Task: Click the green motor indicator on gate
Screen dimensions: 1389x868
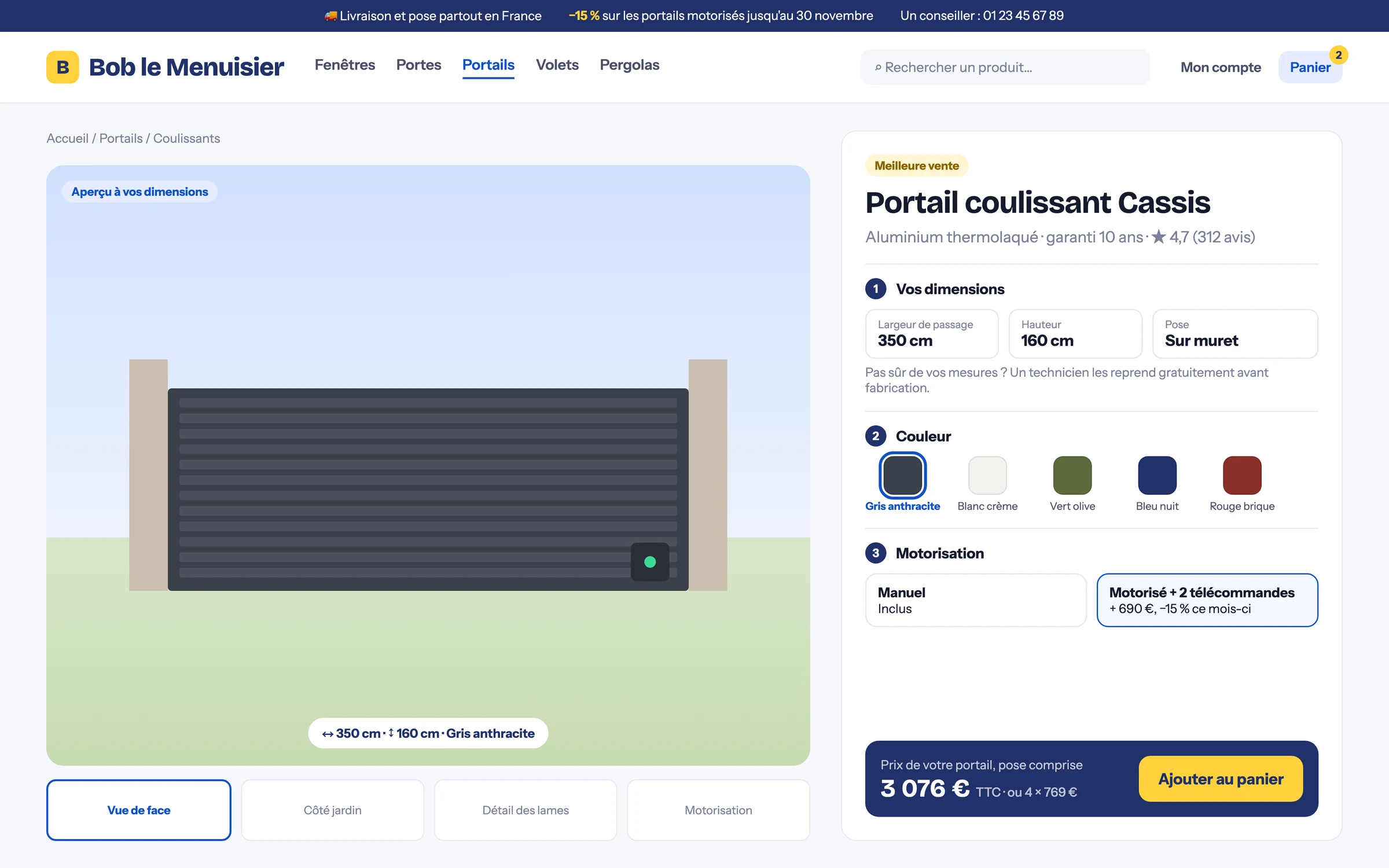Action: pyautogui.click(x=650, y=562)
